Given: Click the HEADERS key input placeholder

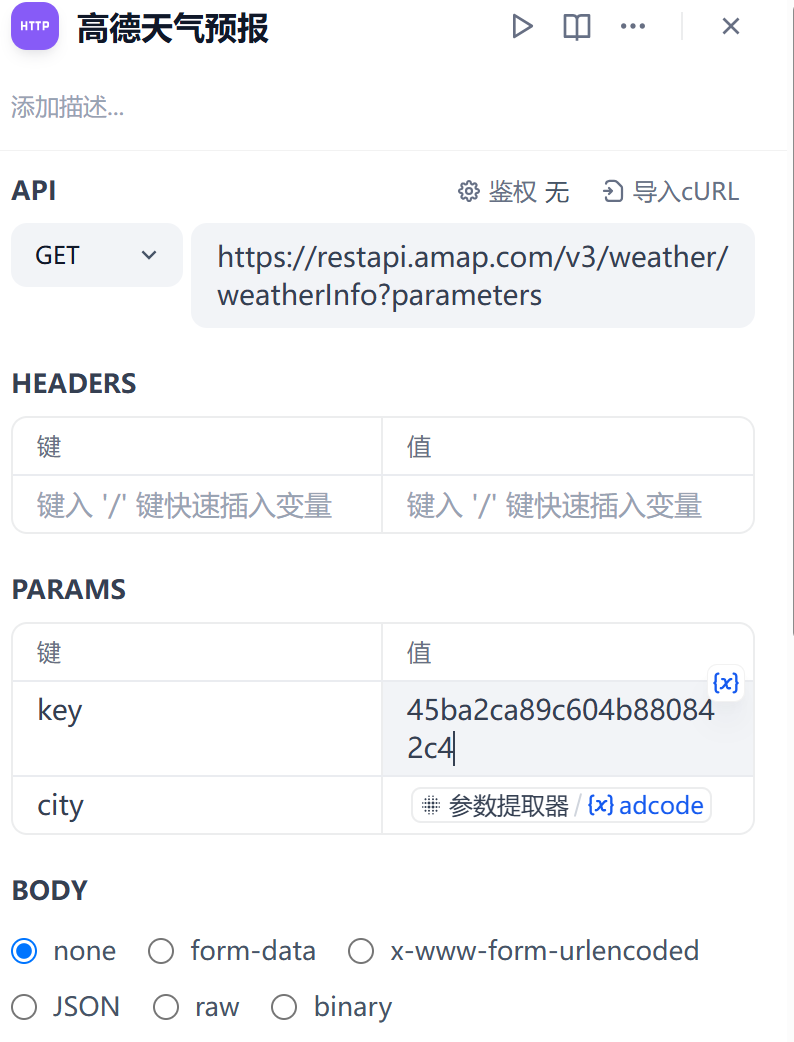Looking at the screenshot, I should (x=197, y=504).
